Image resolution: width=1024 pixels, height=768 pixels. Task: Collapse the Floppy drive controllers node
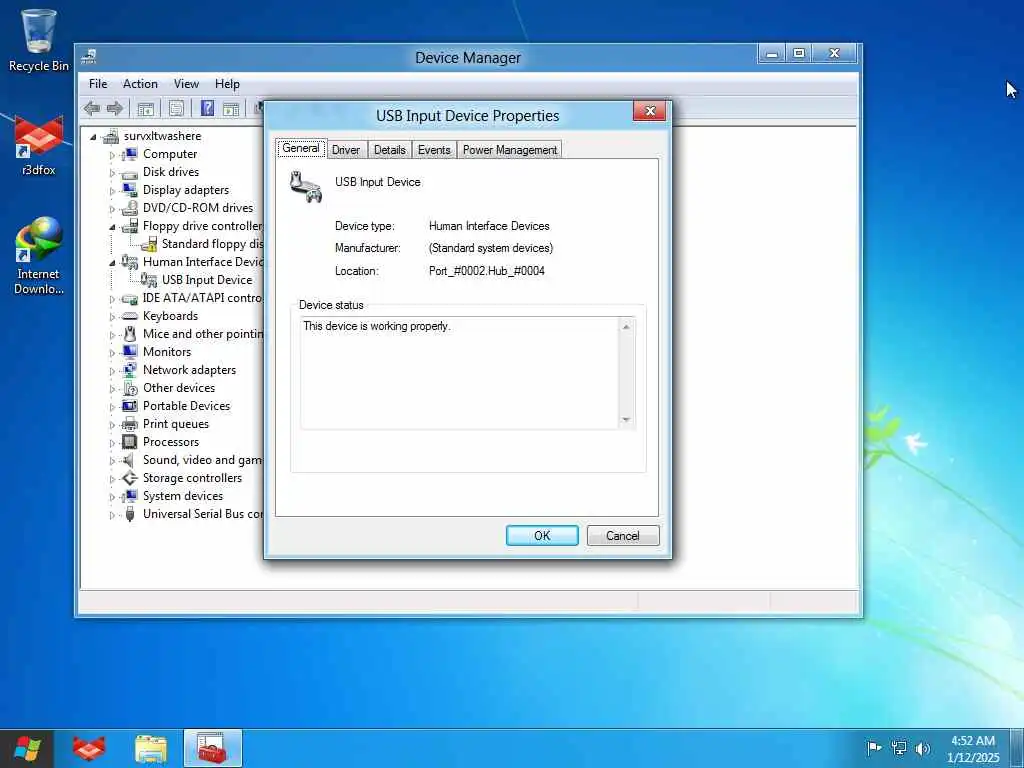point(112,227)
